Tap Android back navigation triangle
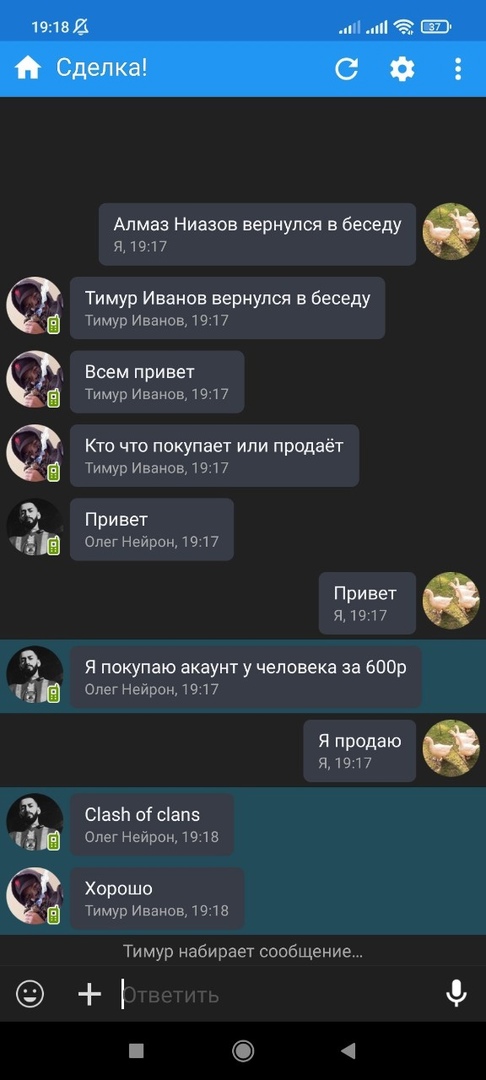Screen dimensions: 486x1080 point(348,1050)
